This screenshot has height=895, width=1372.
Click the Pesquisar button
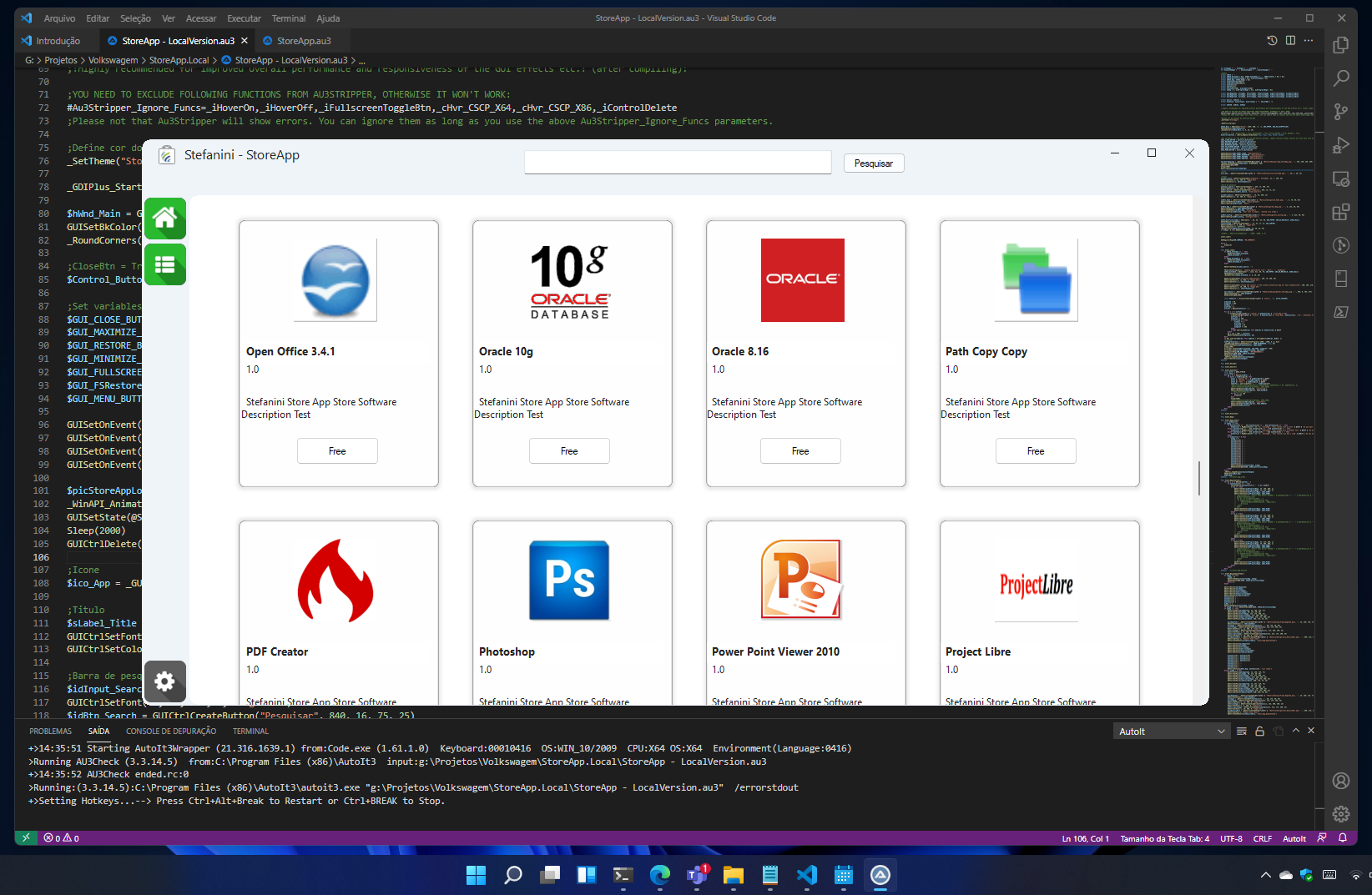pos(874,163)
